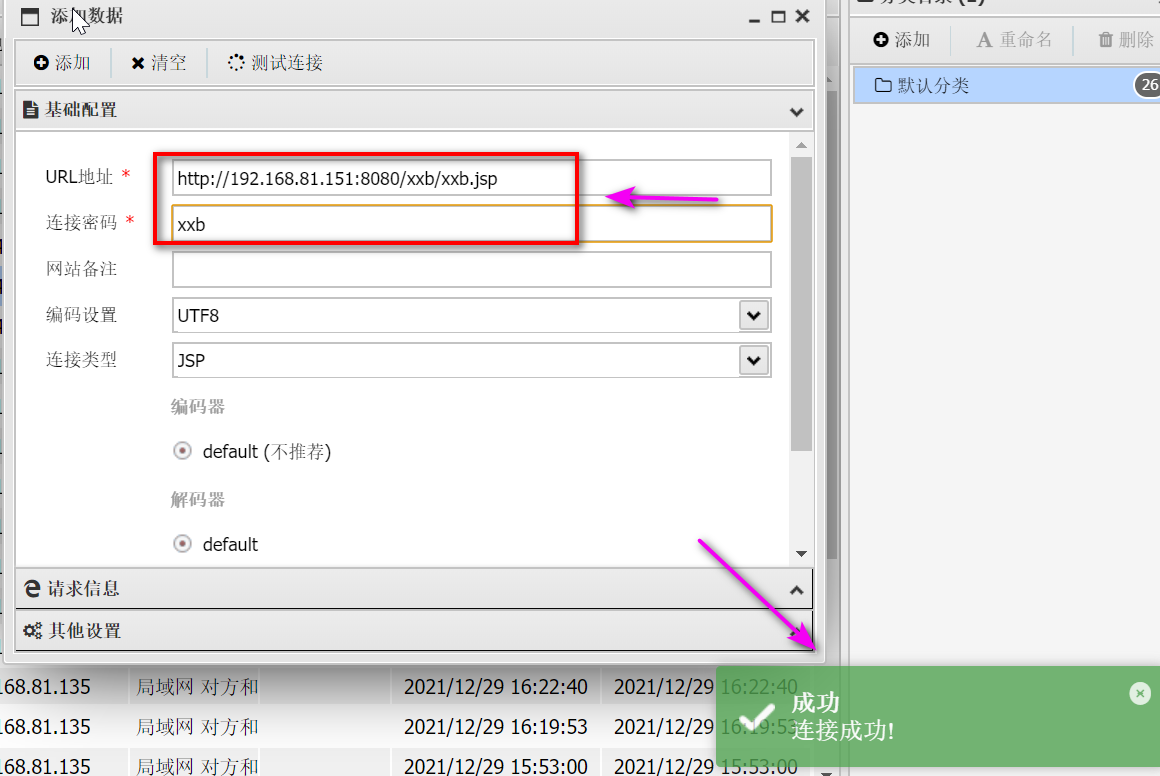The image size is (1160, 776).
Task: Click the 26 count badge on 默认分类
Action: pyautogui.click(x=1147, y=85)
